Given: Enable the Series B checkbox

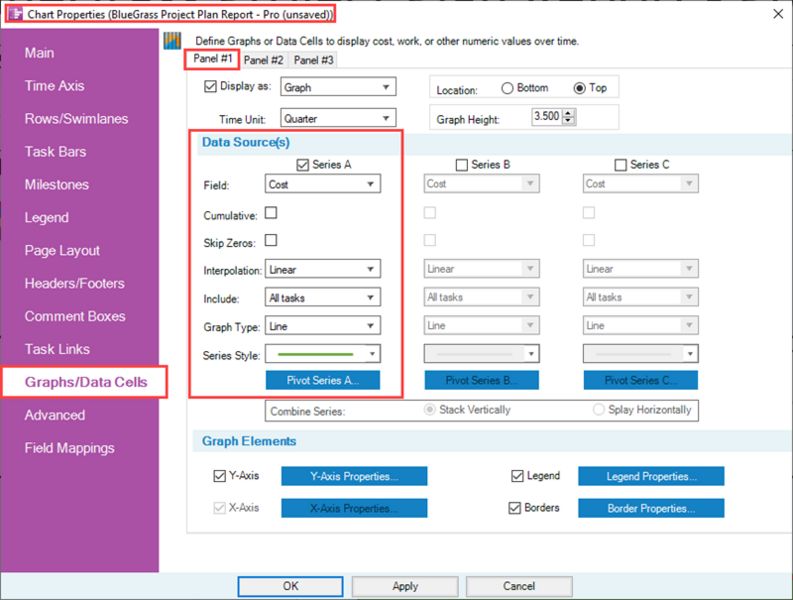Looking at the screenshot, I should tap(461, 165).
